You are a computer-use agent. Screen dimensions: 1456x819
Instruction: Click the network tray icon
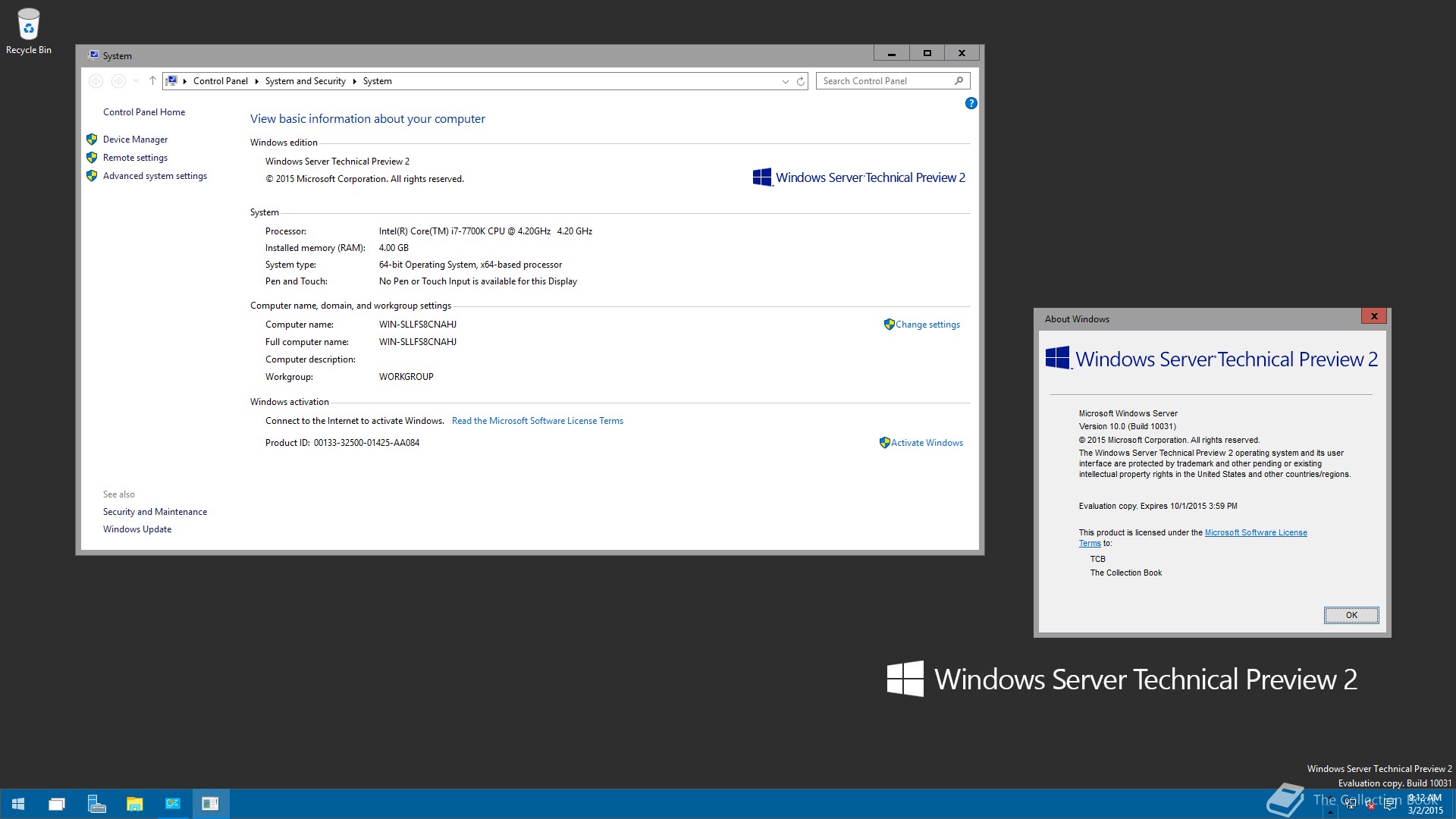point(1351,805)
